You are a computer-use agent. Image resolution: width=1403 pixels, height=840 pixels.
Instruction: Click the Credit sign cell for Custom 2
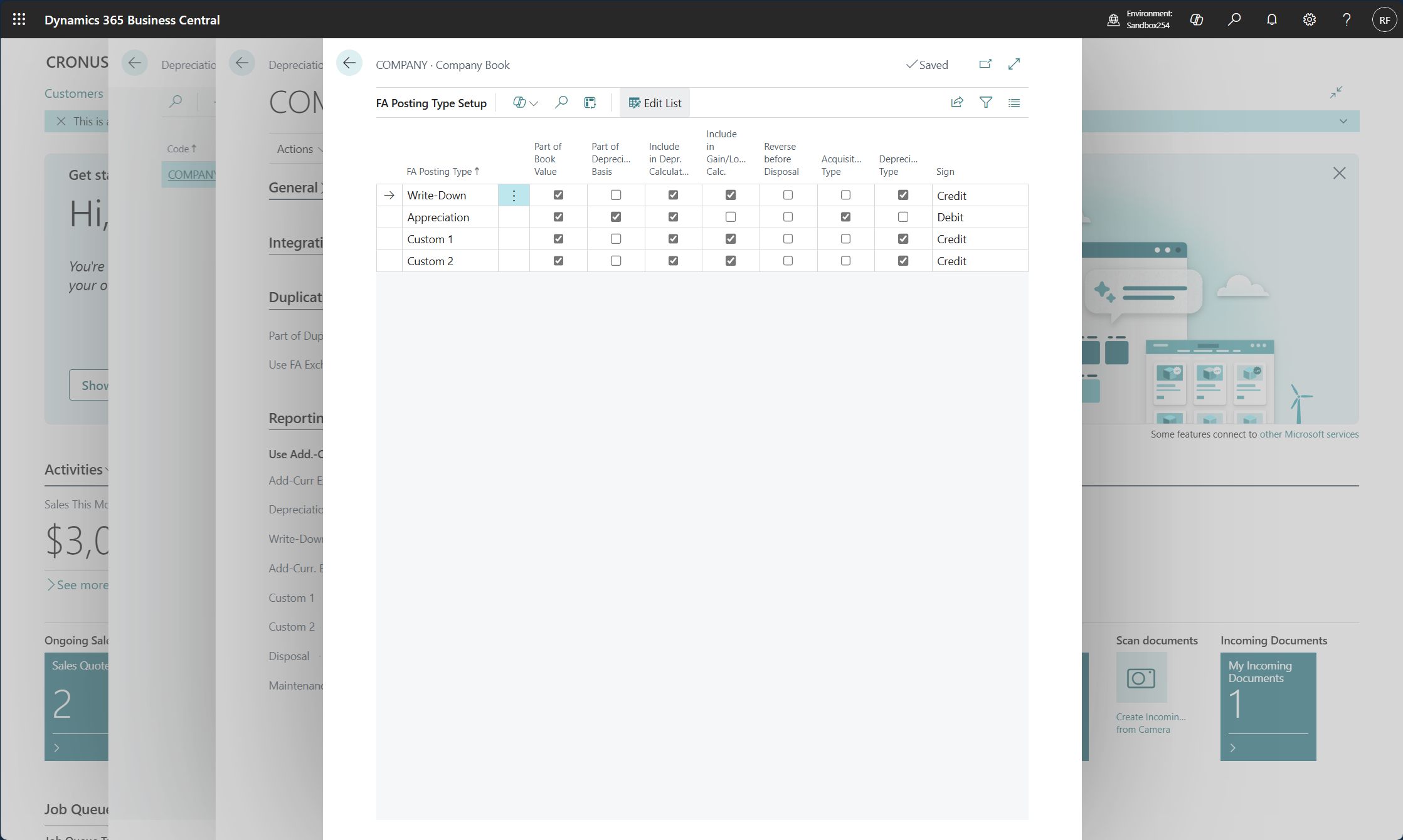(x=980, y=261)
